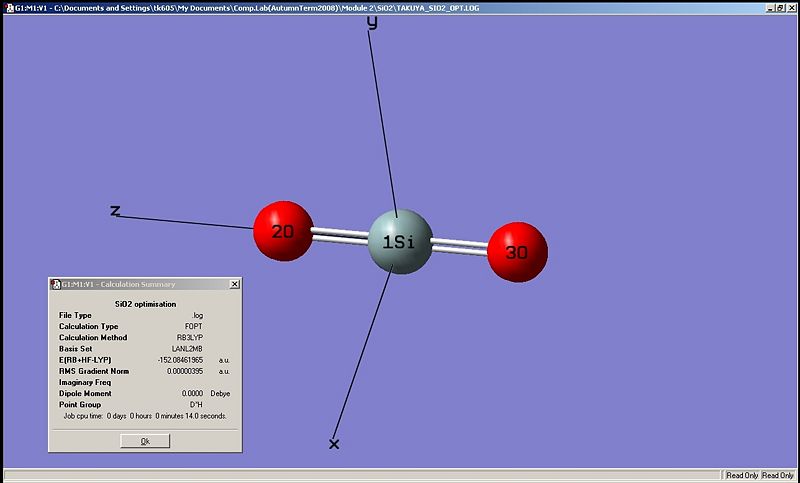Click the Point Group value D*H
The width and height of the screenshot is (800, 483).
196,404
